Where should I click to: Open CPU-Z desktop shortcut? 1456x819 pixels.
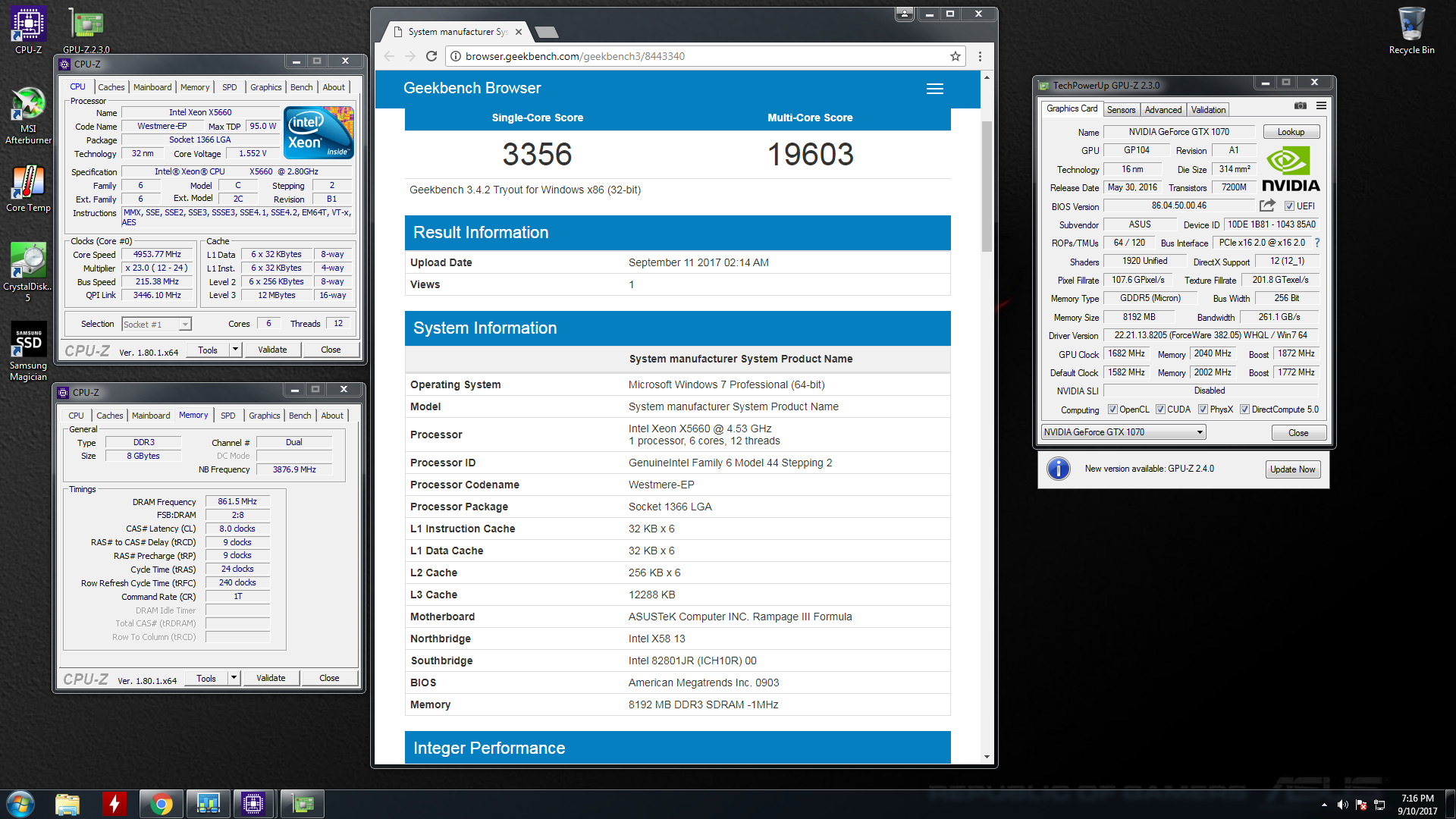28,30
